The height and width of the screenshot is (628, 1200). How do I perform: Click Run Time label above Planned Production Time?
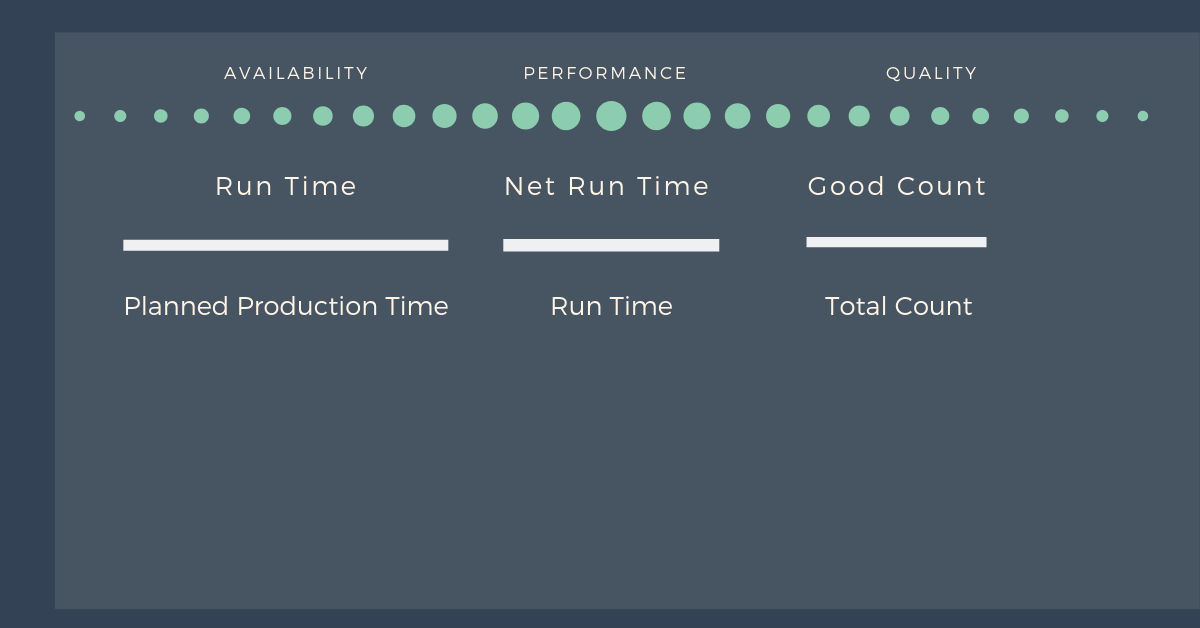tap(286, 186)
